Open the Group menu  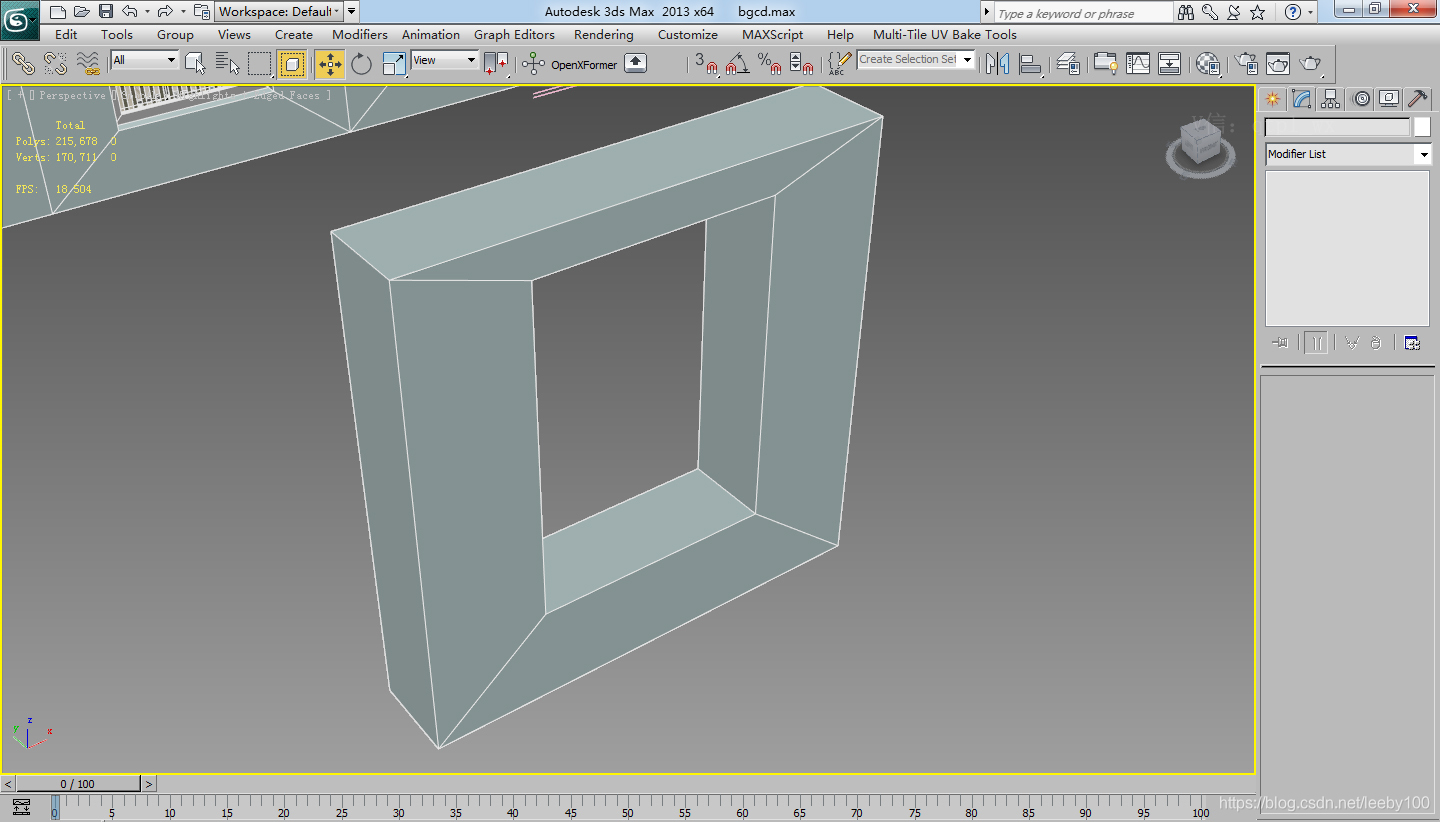tap(175, 34)
